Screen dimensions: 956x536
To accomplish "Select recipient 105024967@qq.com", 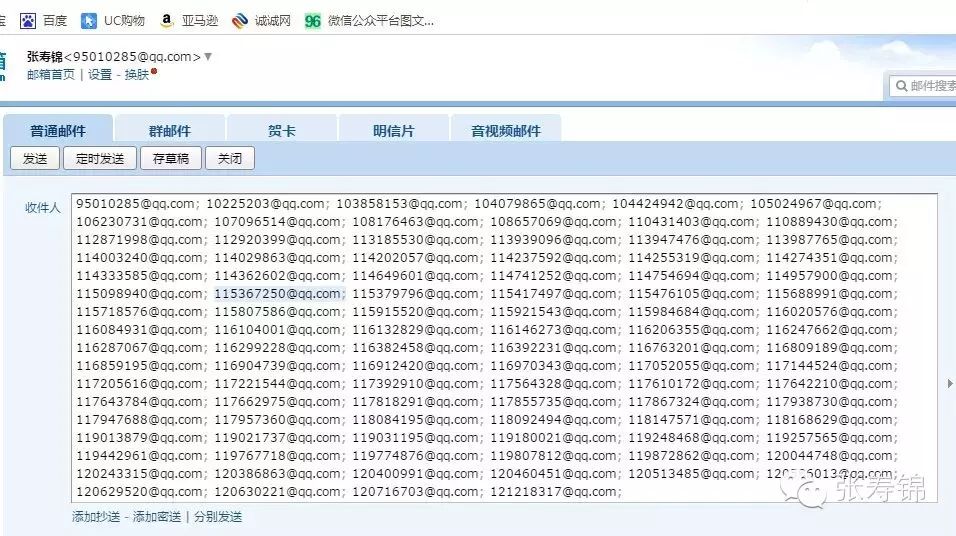I will 813,204.
